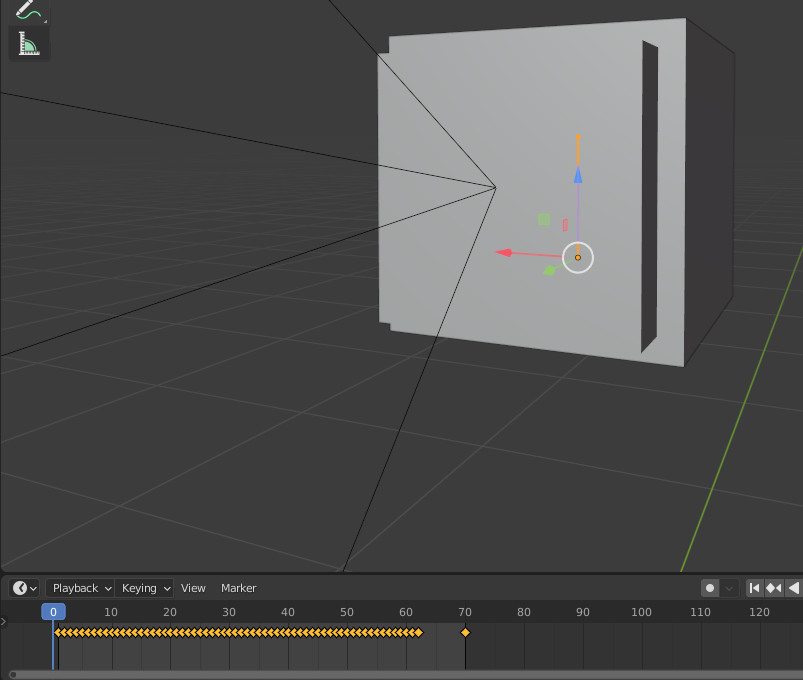Open the Playback dropdown

click(x=80, y=588)
